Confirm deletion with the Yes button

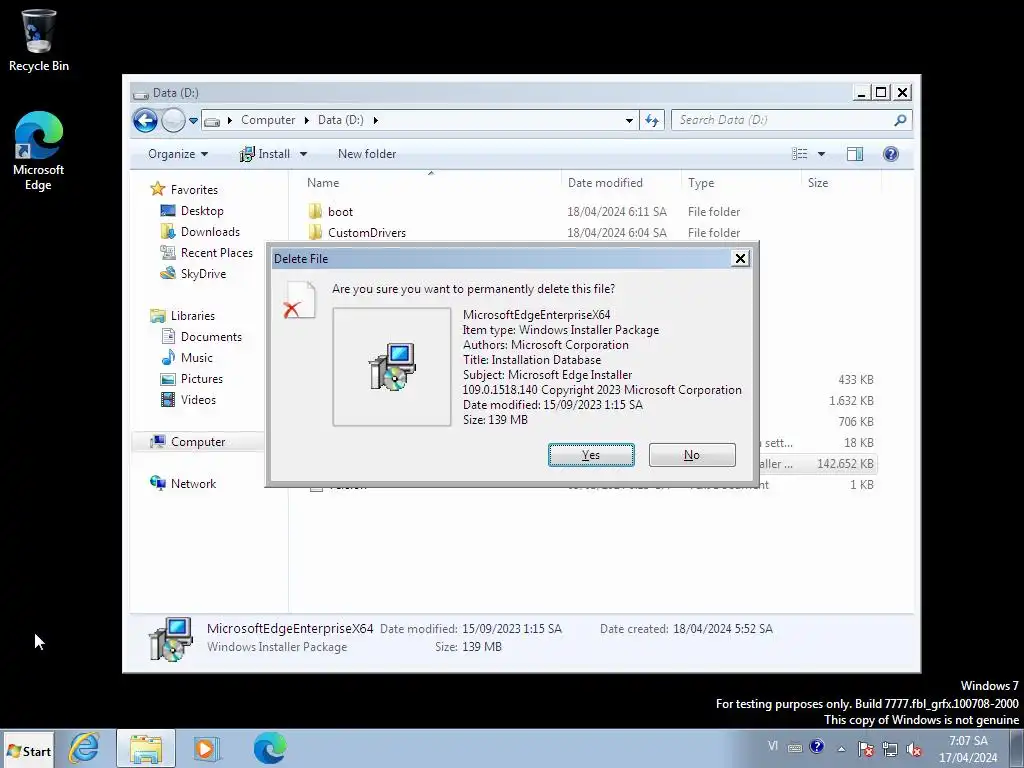pyautogui.click(x=591, y=455)
